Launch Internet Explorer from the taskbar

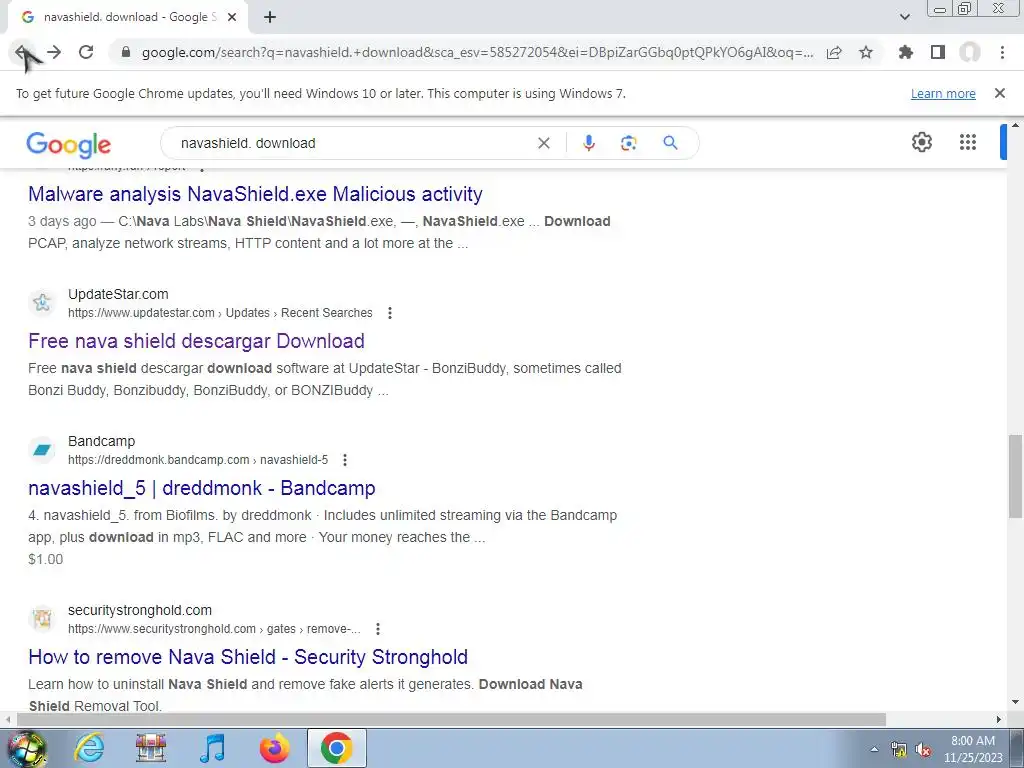(89, 748)
